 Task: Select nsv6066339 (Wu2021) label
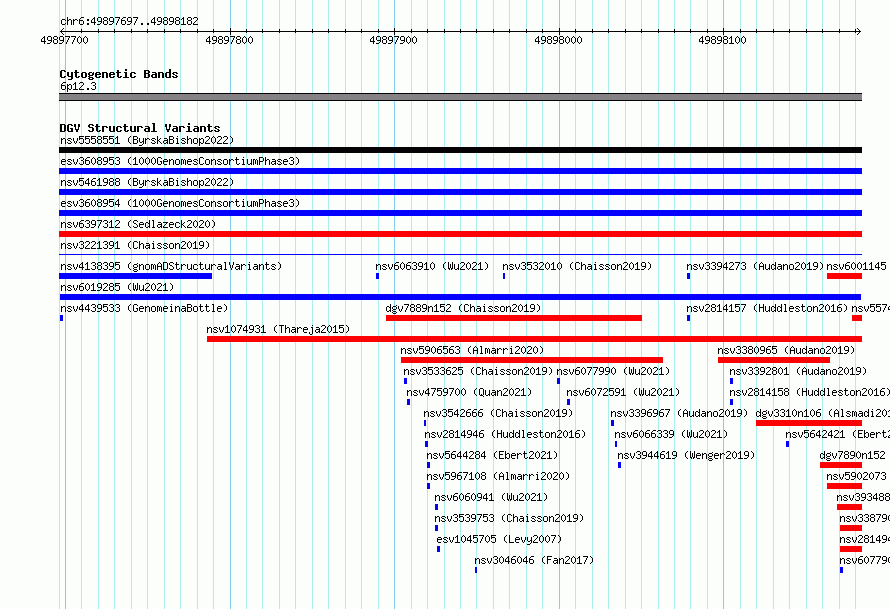pyautogui.click(x=671, y=434)
